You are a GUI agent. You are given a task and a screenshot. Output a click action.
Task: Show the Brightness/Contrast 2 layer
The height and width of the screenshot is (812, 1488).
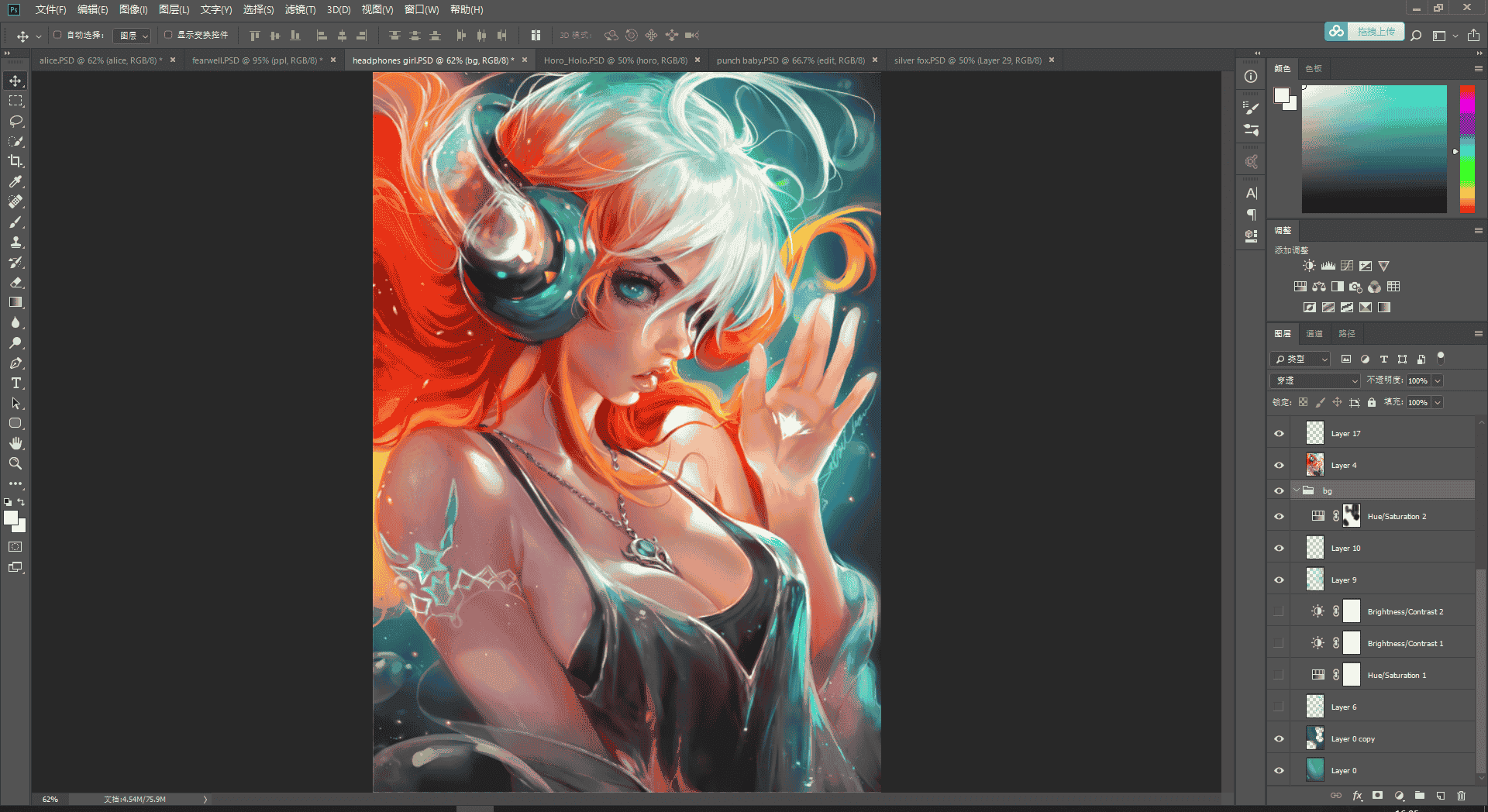(1279, 611)
